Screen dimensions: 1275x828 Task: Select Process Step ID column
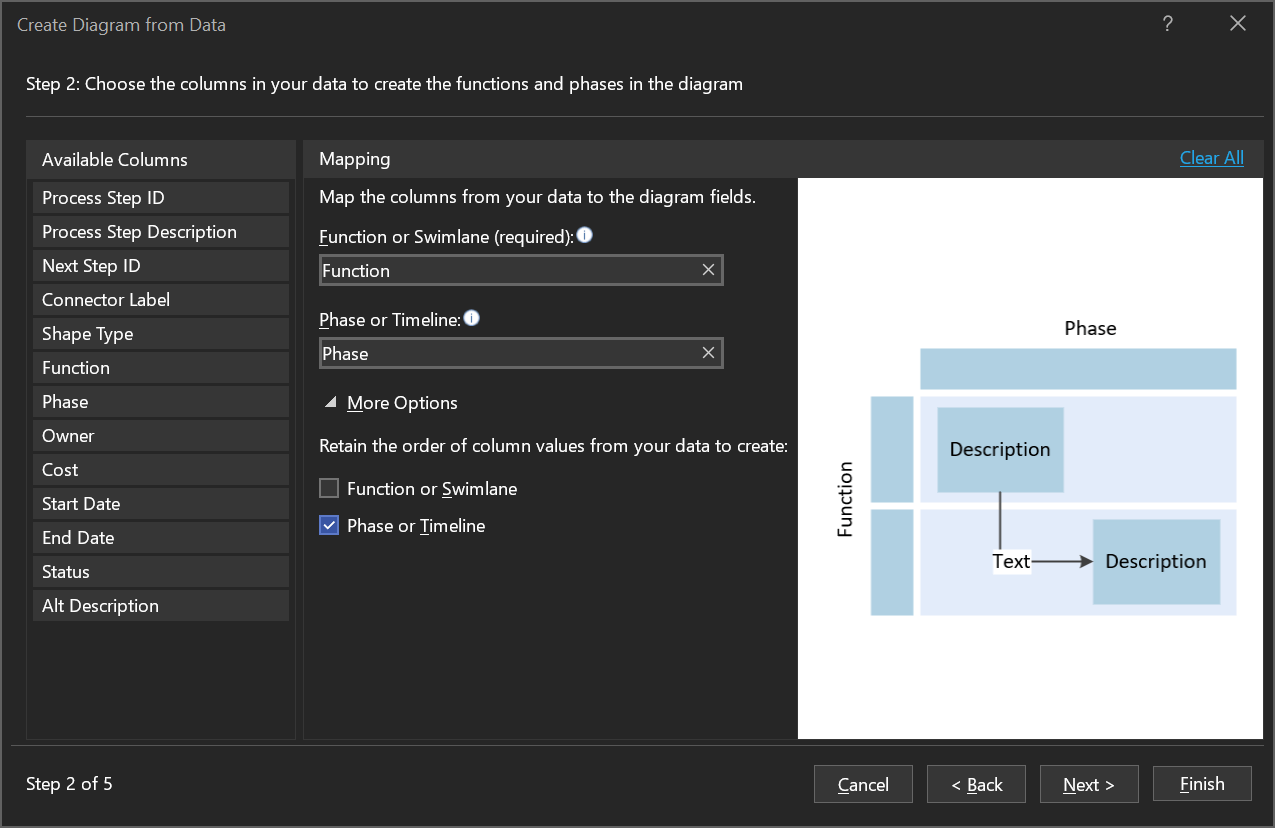161,198
